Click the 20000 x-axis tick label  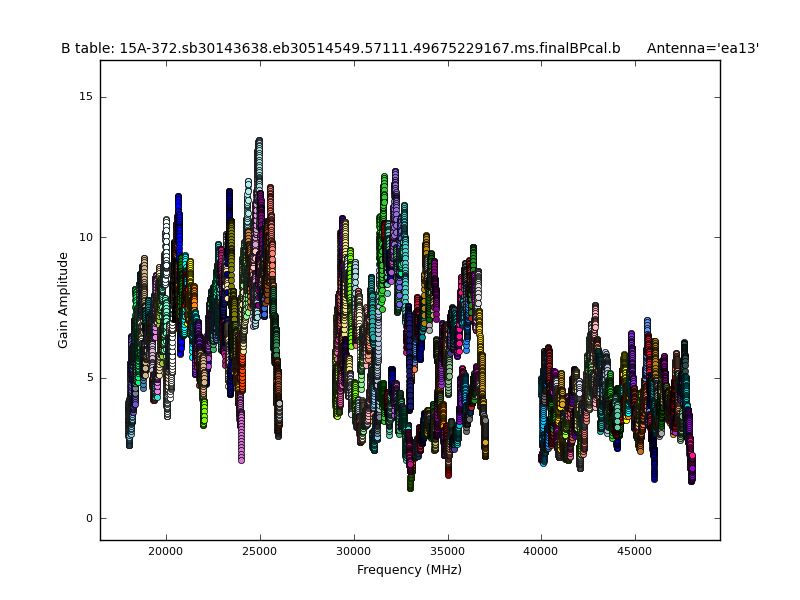[x=166, y=551]
